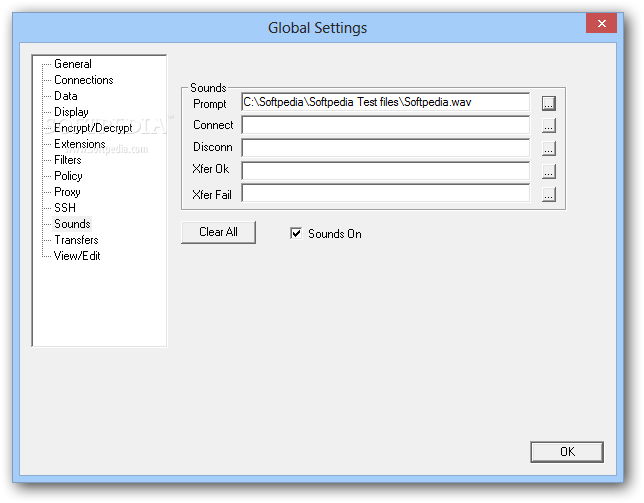Image resolution: width=644 pixels, height=503 pixels.
Task: Open the Data settings page
Action: [x=66, y=96]
